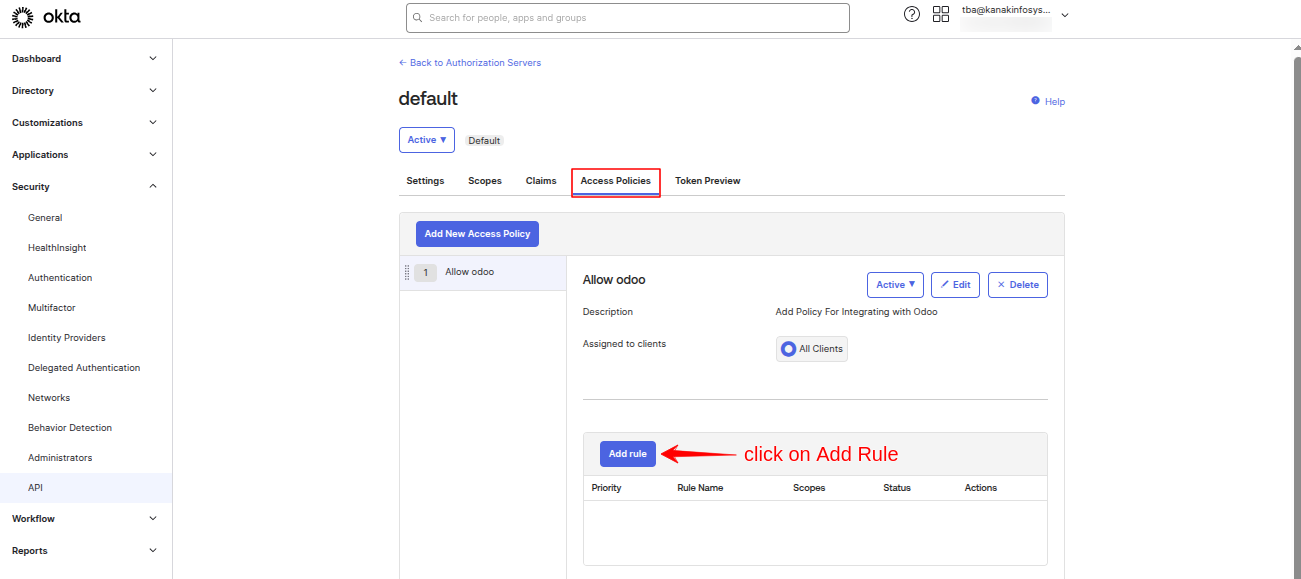This screenshot has height=579, width=1301.
Task: Open Behavior Detection in sidebar
Action: tap(70, 428)
